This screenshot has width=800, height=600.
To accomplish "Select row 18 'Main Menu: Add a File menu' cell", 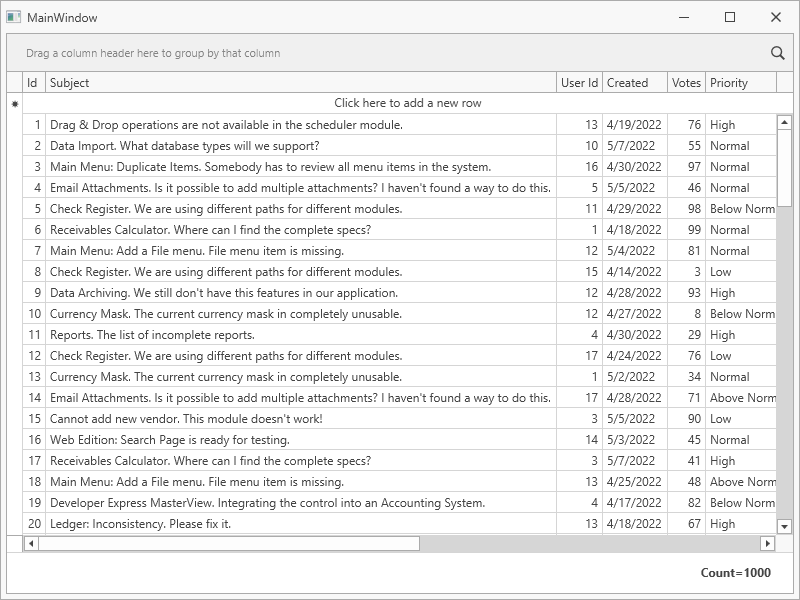I will (301, 482).
